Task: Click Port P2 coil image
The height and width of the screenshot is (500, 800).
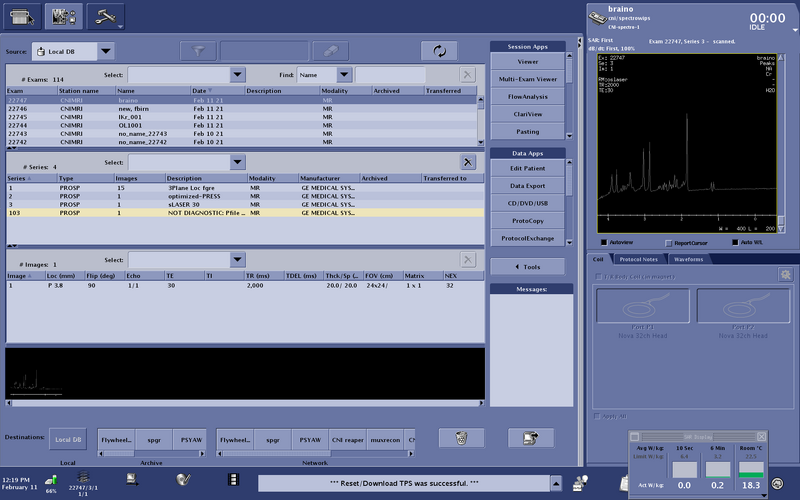Action: point(743,306)
